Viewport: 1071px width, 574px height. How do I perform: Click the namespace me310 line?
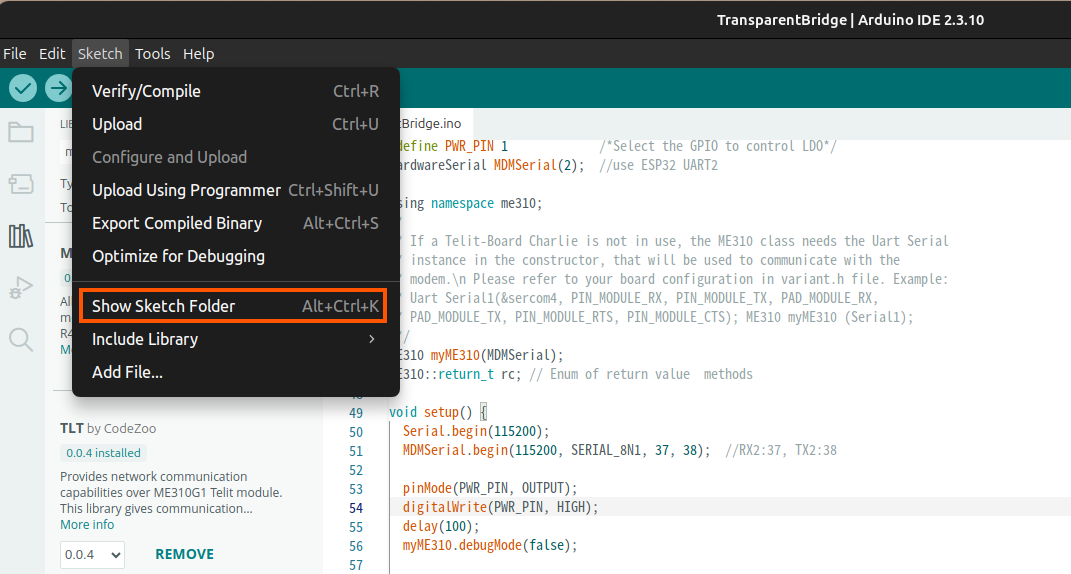coord(471,203)
